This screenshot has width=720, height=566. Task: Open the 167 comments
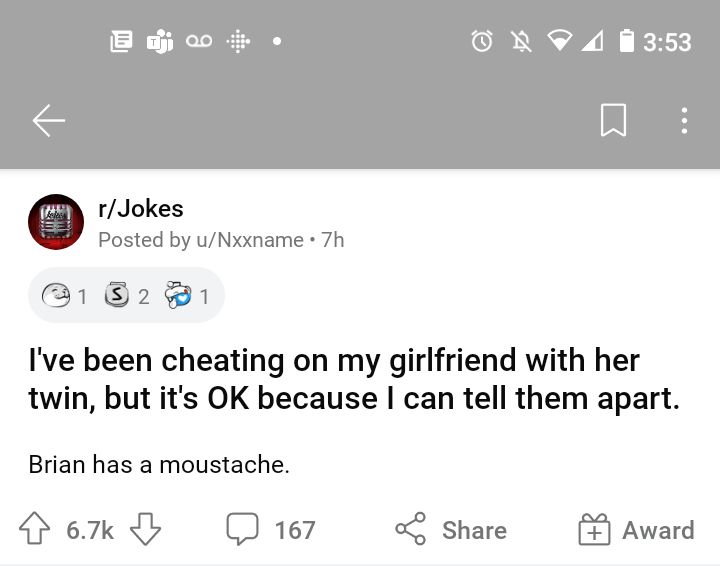[x=270, y=530]
